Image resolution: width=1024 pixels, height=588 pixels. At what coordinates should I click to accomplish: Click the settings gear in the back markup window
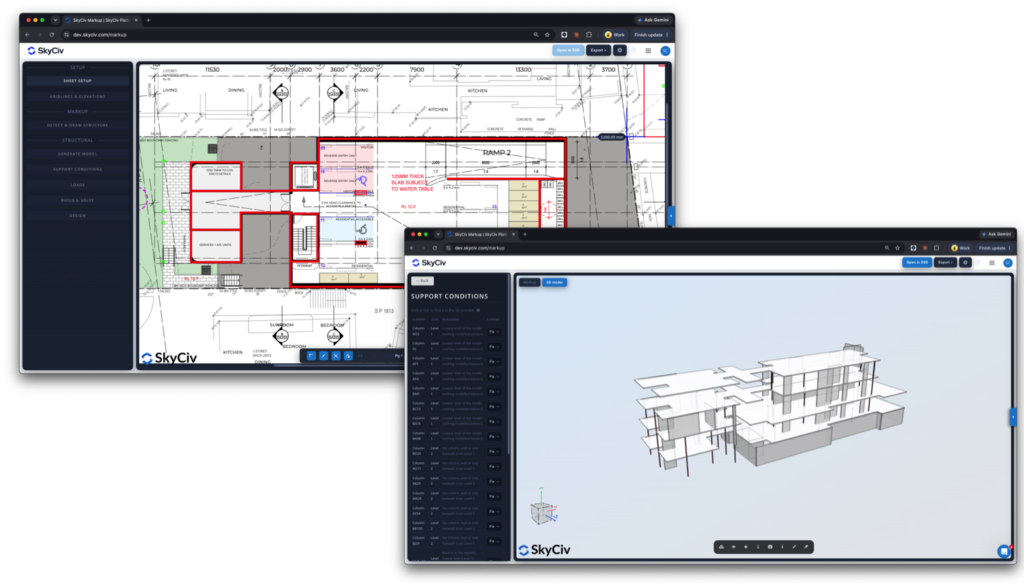pos(620,50)
